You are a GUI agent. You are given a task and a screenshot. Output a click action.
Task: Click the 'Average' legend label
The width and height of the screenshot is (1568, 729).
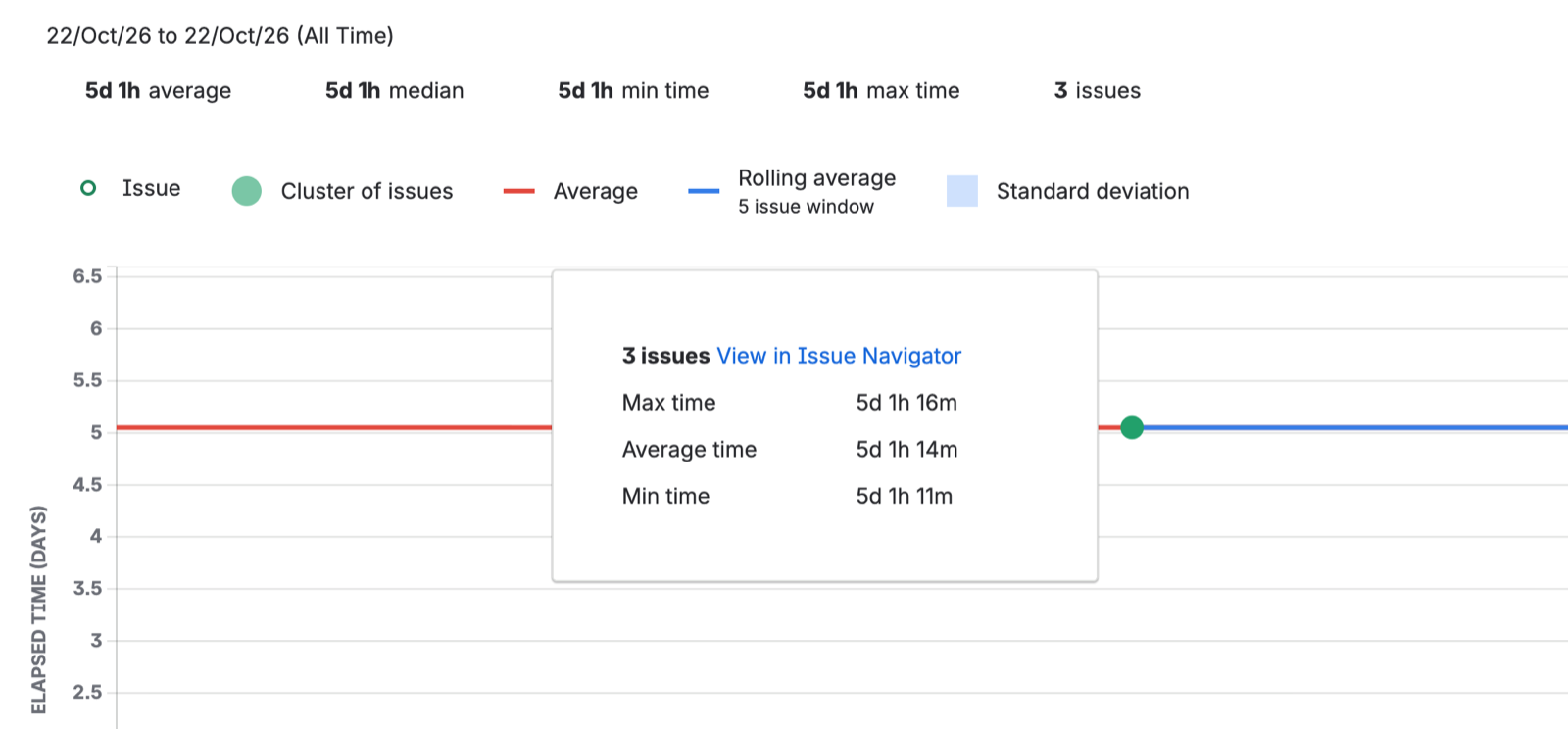click(596, 191)
